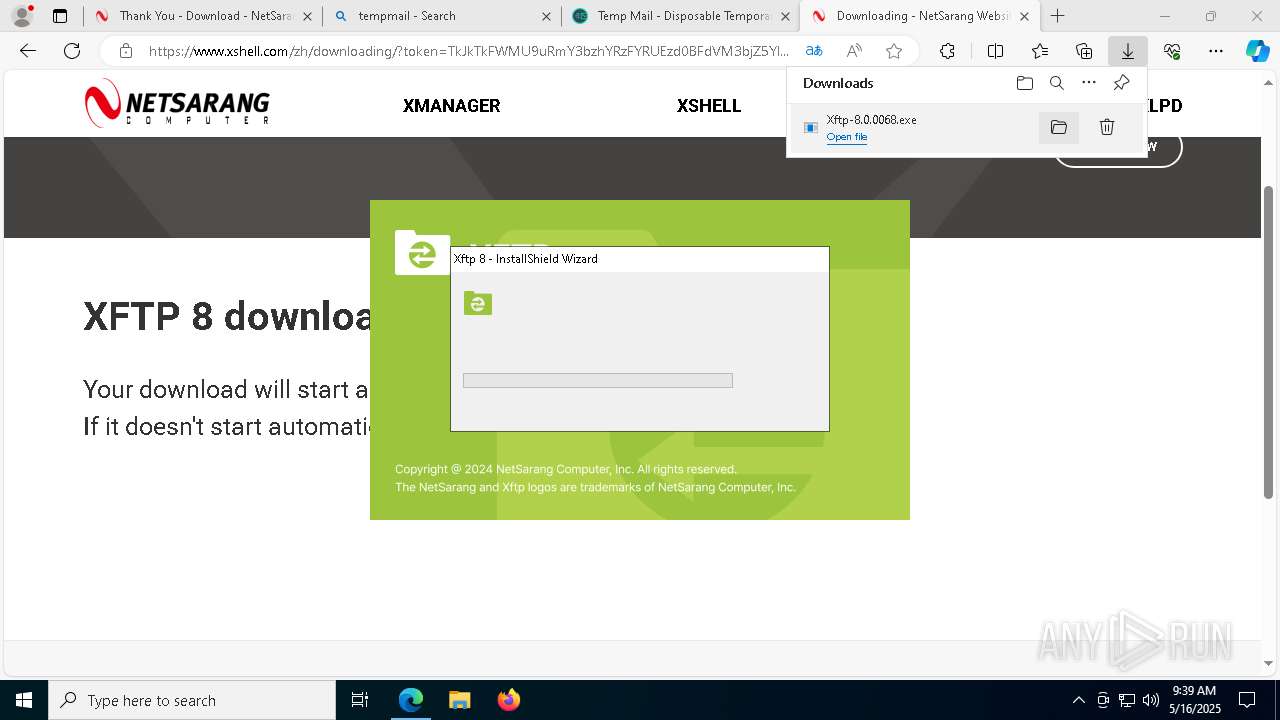The width and height of the screenshot is (1280, 720).
Task: Click the NetSarang Computer logo
Action: point(177,104)
